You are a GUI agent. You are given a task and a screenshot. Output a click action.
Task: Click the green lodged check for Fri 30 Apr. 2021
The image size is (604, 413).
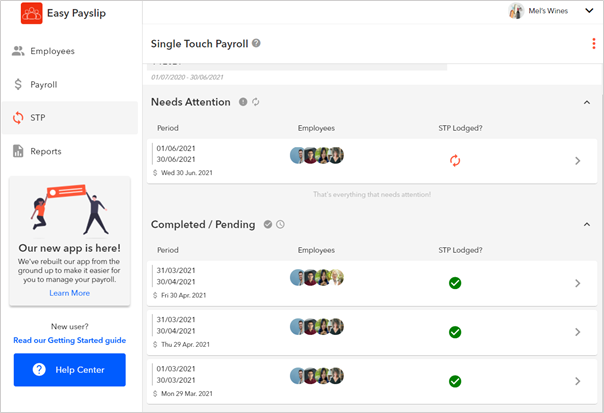click(x=455, y=283)
